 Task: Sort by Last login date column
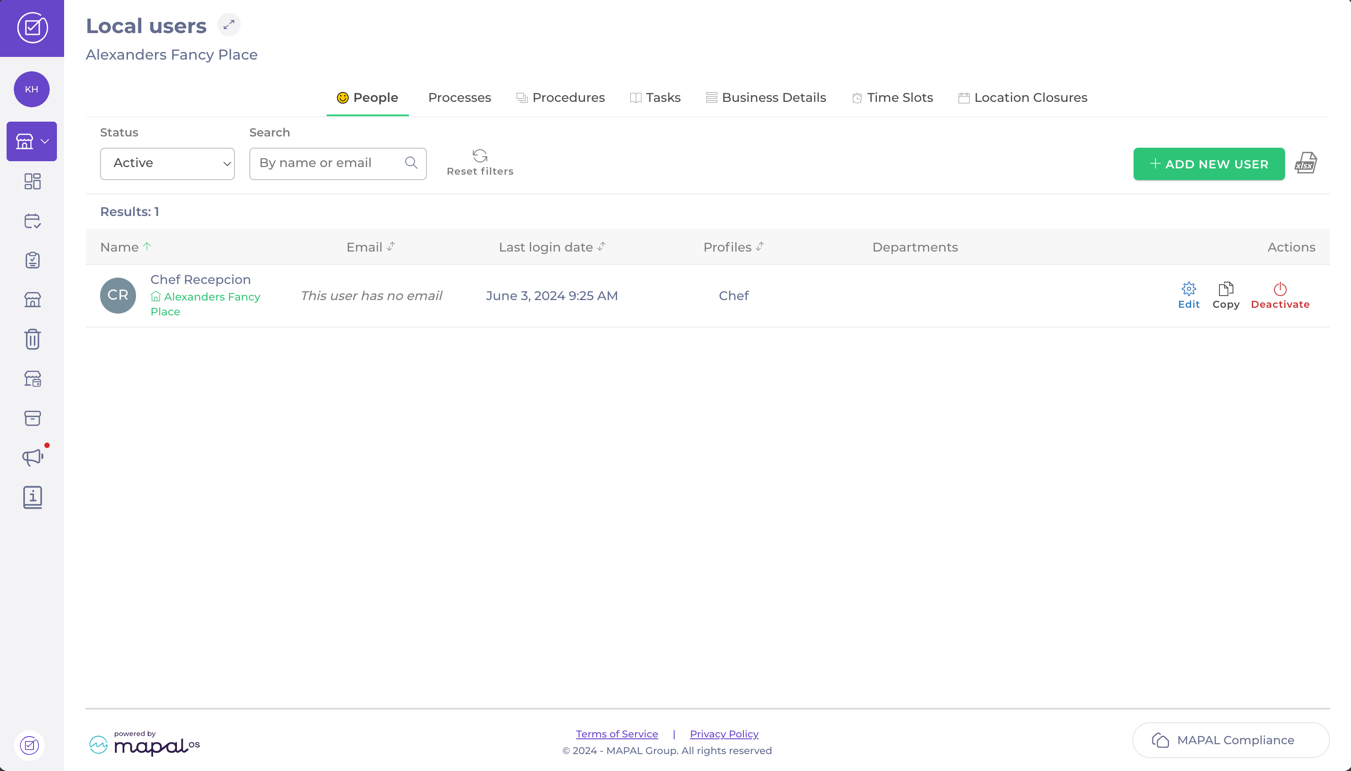(x=552, y=247)
